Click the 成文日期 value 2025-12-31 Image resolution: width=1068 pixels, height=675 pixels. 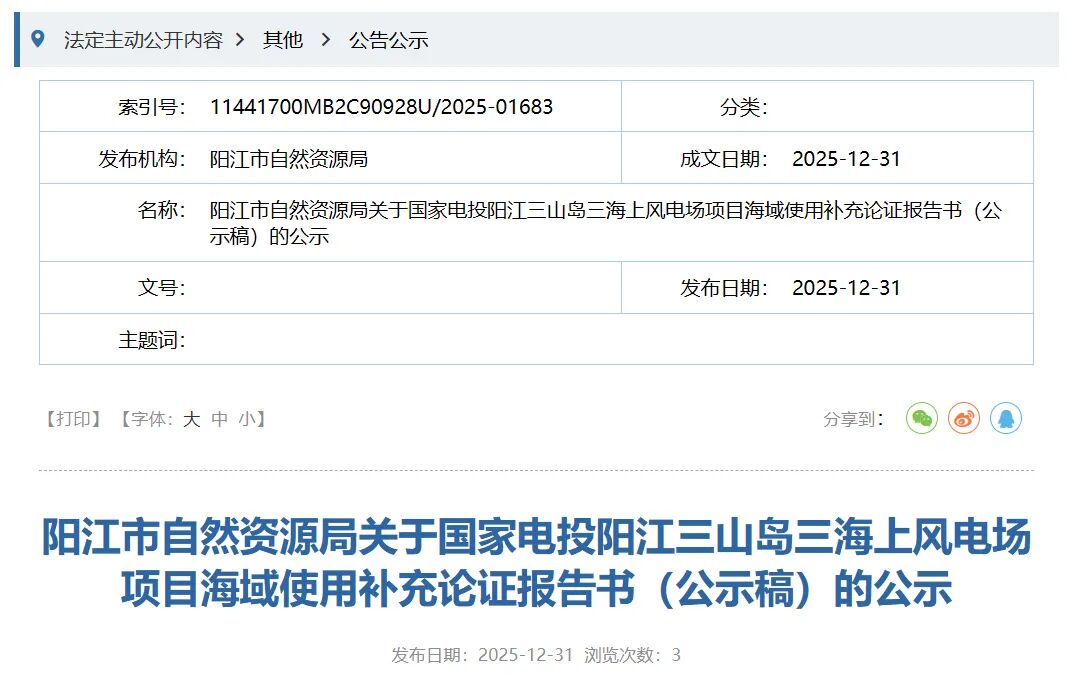pyautogui.click(x=846, y=159)
